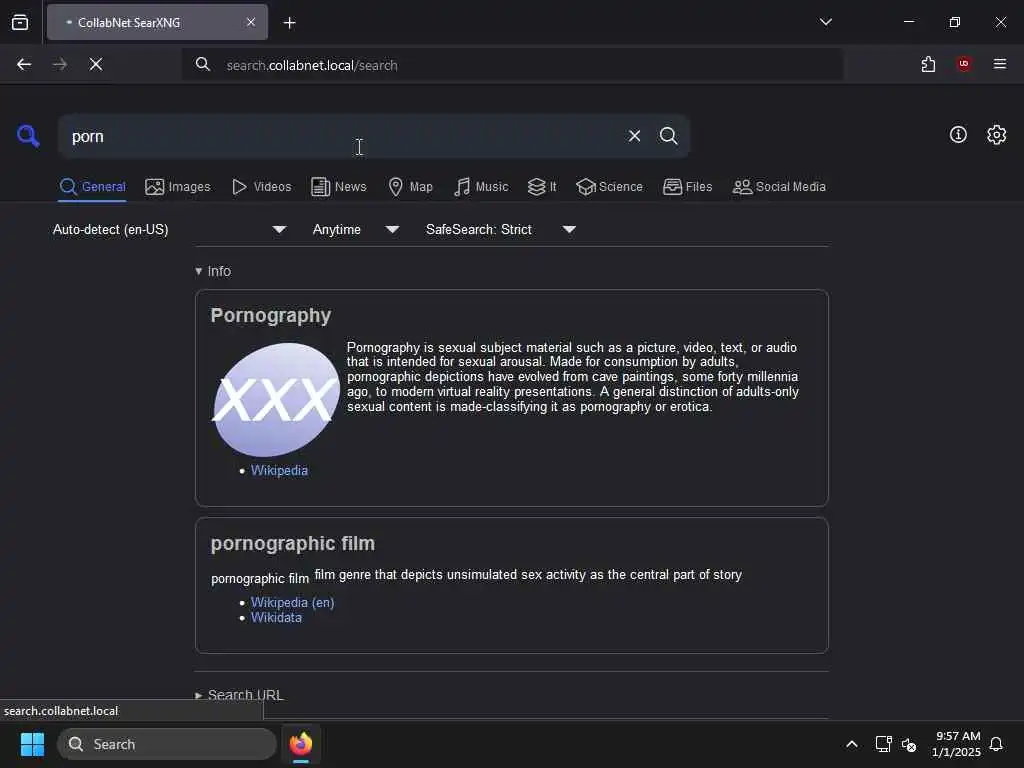Clear the search query with X icon
Image resolution: width=1024 pixels, height=768 pixels.
pos(634,136)
